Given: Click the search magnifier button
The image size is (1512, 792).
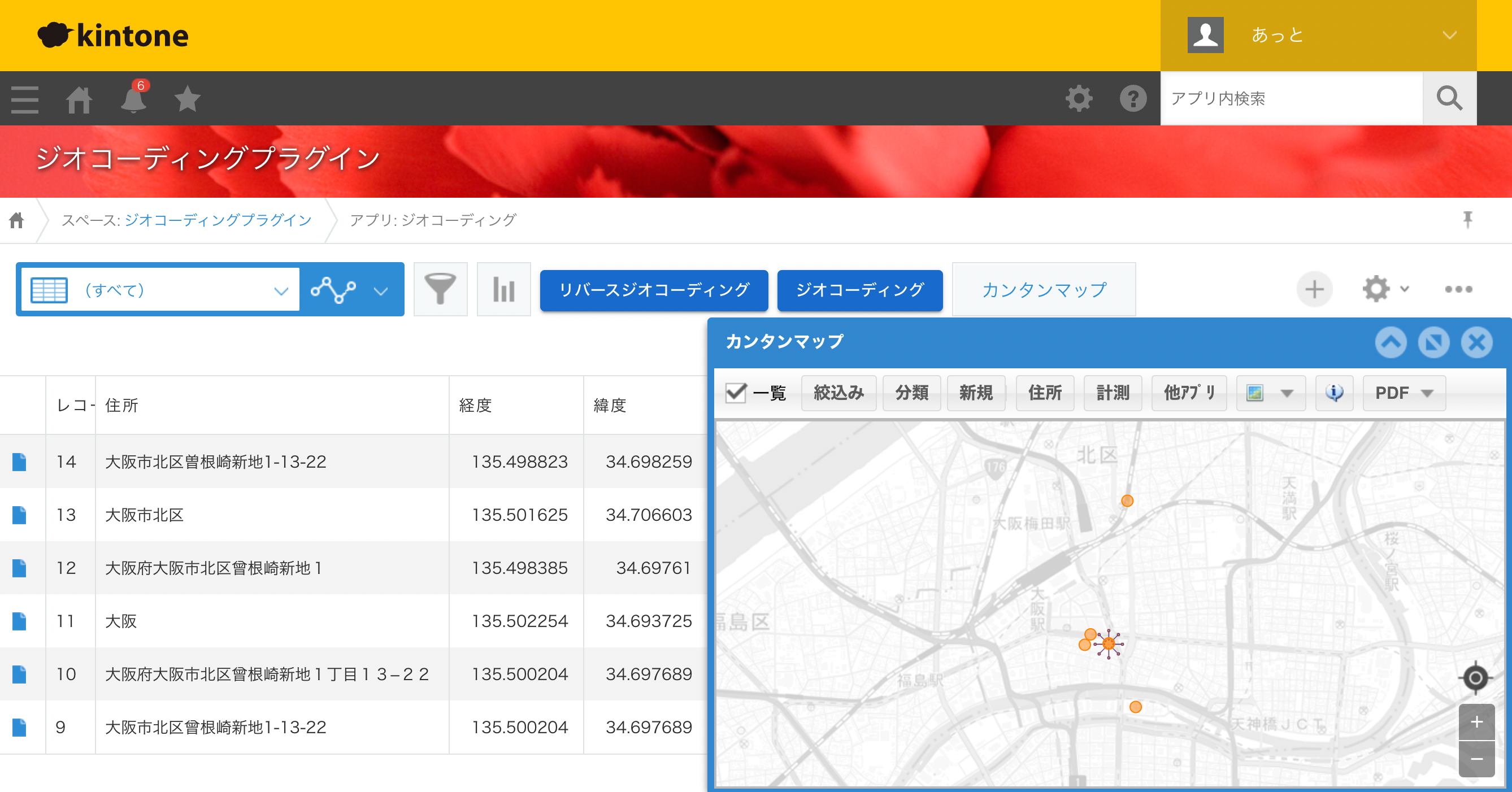Looking at the screenshot, I should coord(1449,98).
